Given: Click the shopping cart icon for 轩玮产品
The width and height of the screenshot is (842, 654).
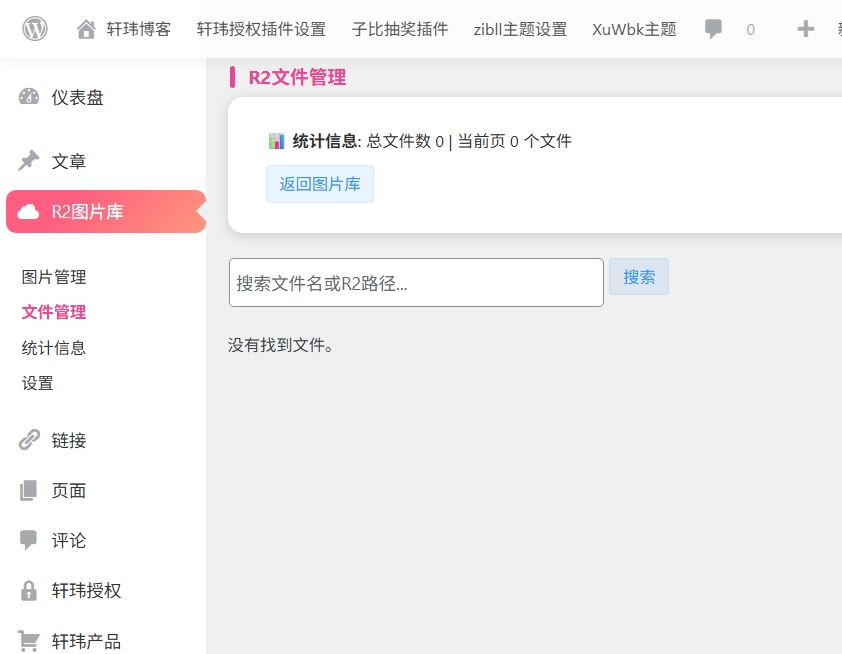Looking at the screenshot, I should [29, 641].
